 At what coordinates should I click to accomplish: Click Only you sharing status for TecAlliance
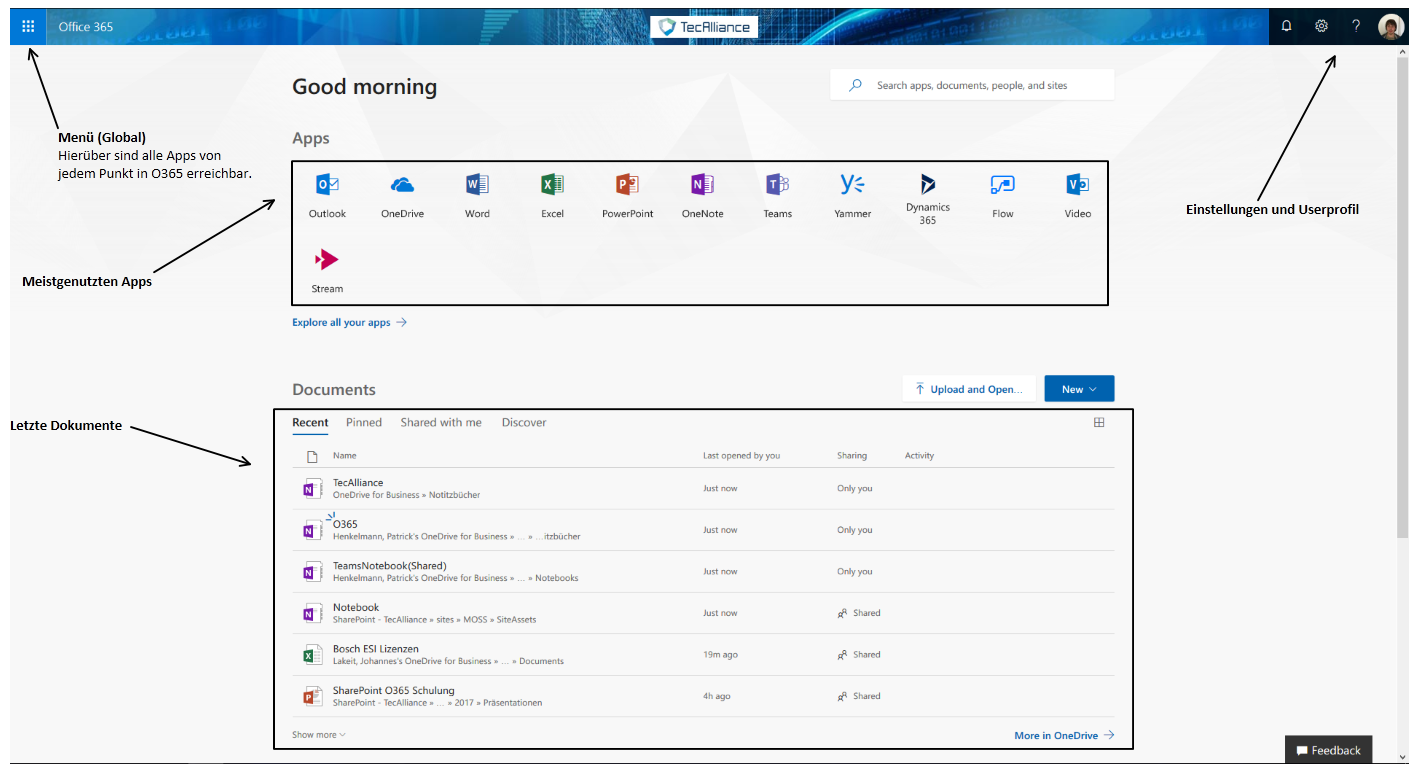tap(854, 489)
